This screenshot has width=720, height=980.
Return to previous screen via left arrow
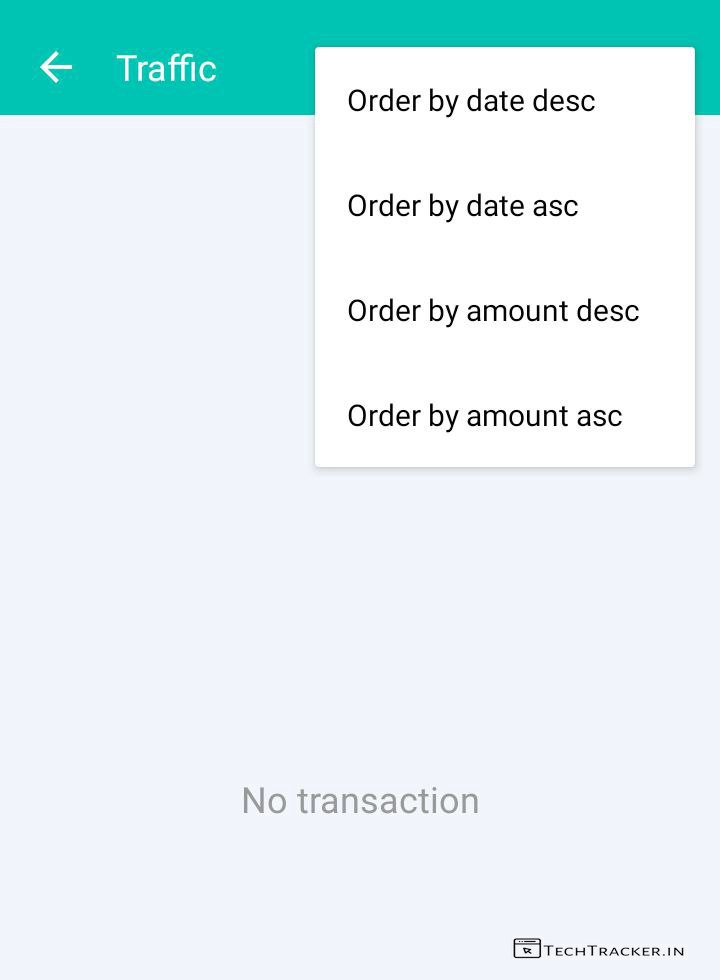56,68
